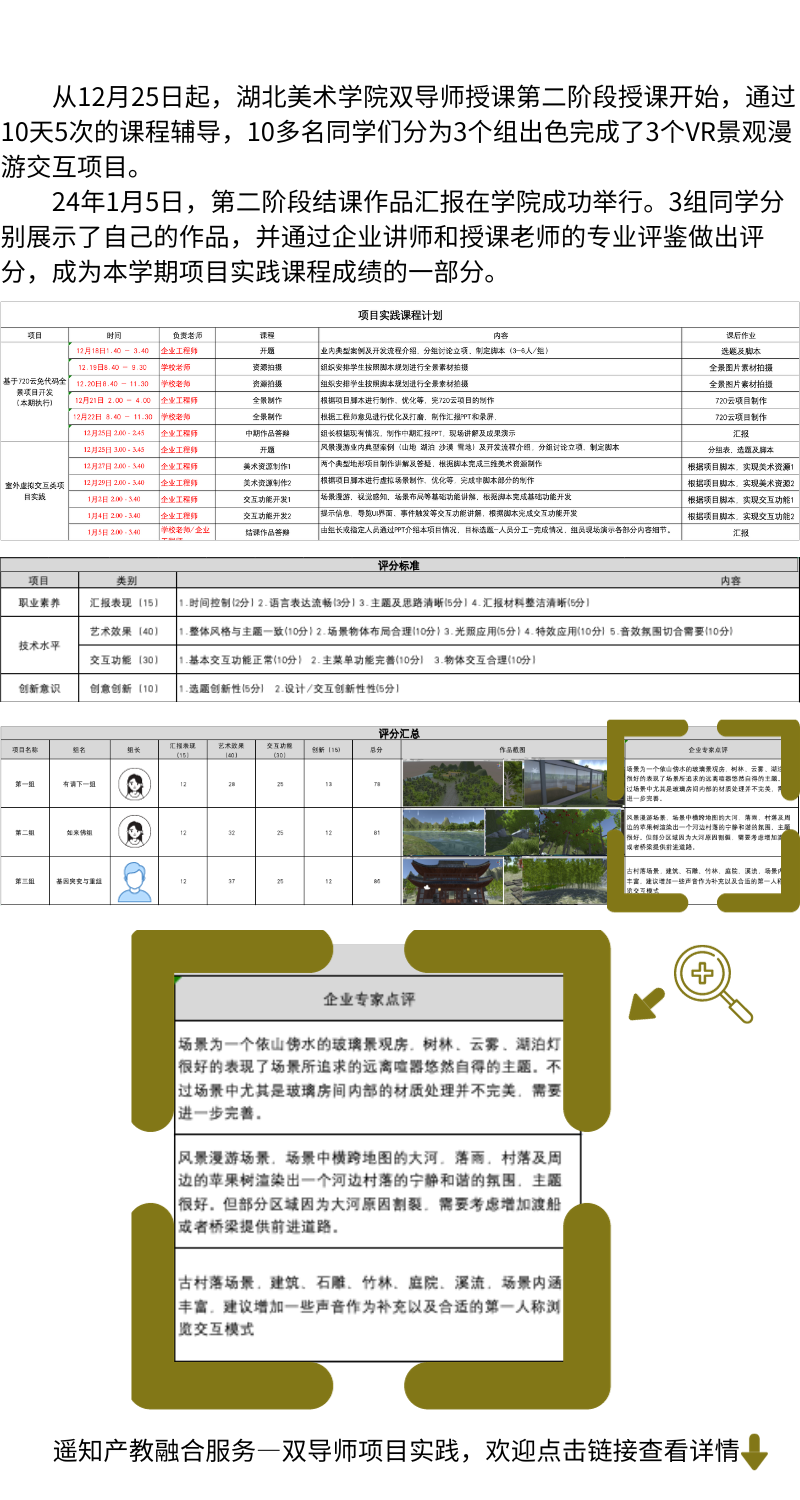Click the 评分标准 table header

point(399,565)
